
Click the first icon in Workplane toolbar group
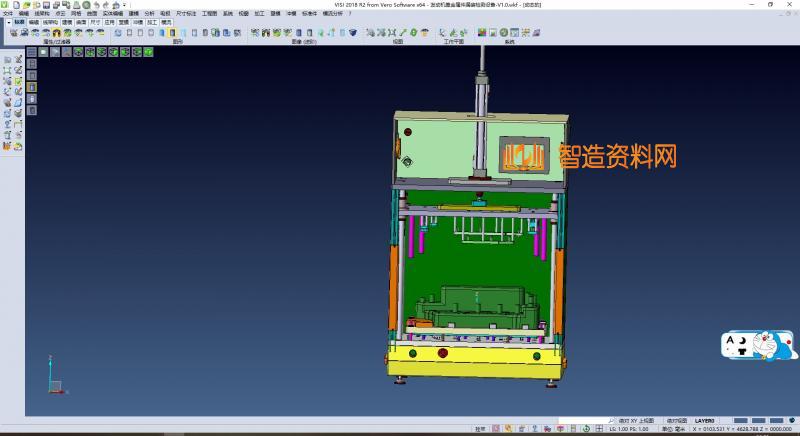tap(443, 33)
